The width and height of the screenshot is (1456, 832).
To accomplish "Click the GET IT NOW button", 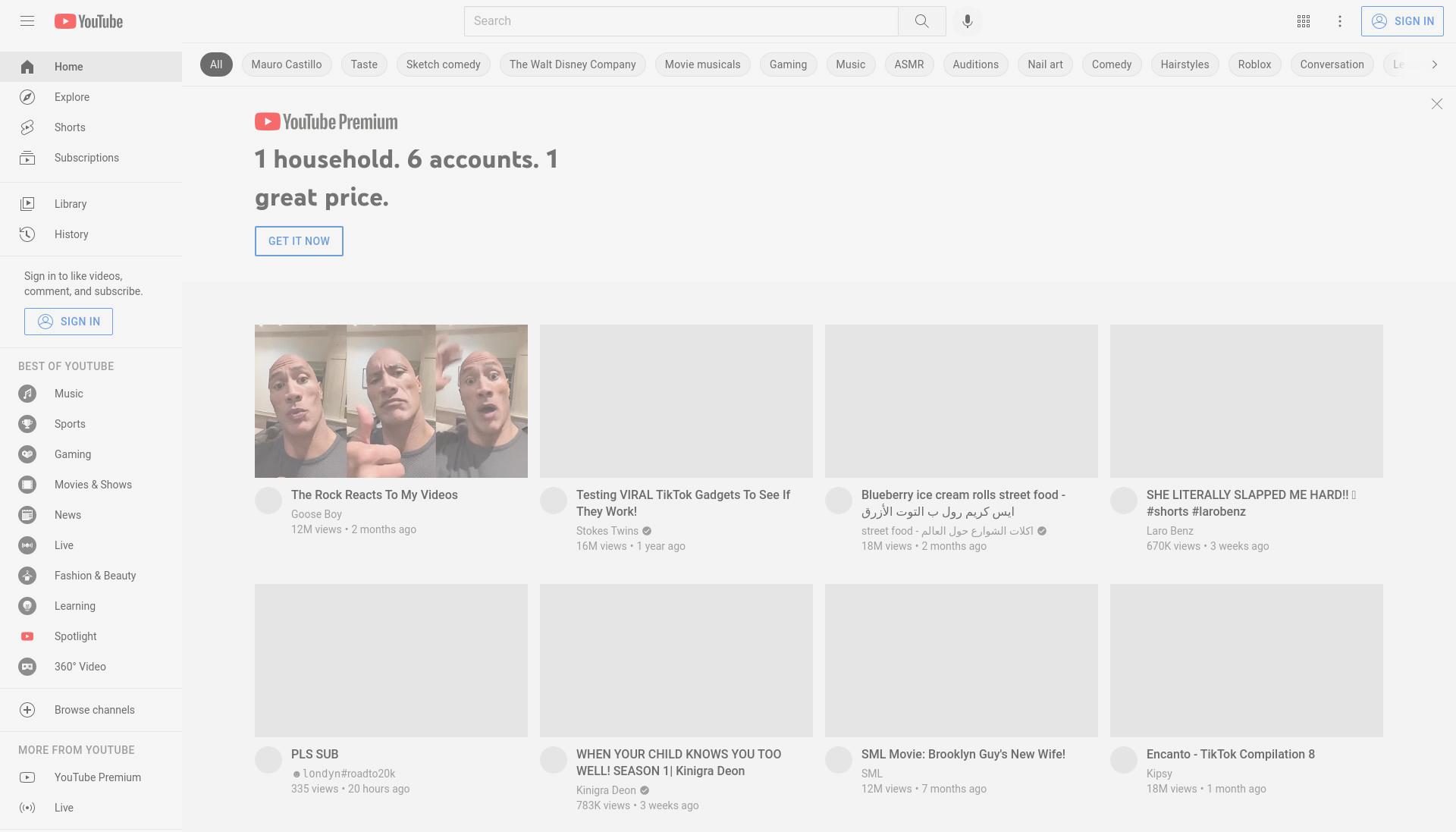I will point(299,241).
